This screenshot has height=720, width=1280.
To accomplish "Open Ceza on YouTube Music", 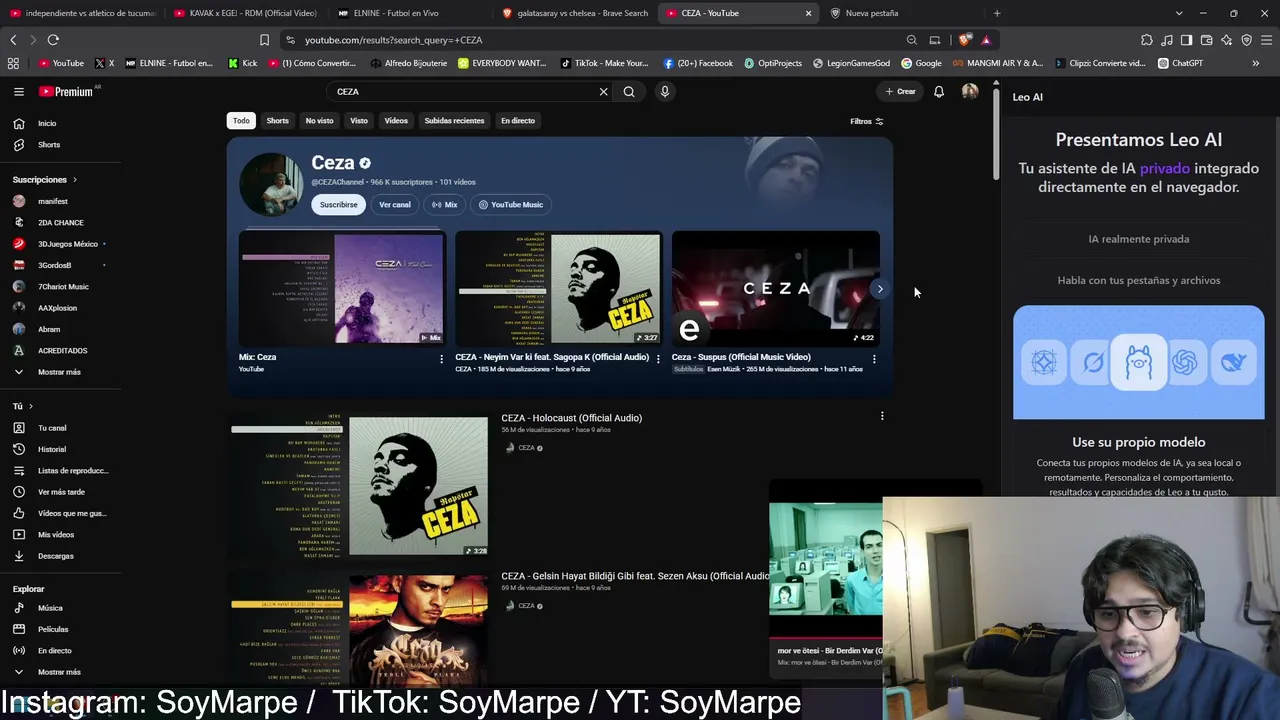I will click(511, 205).
